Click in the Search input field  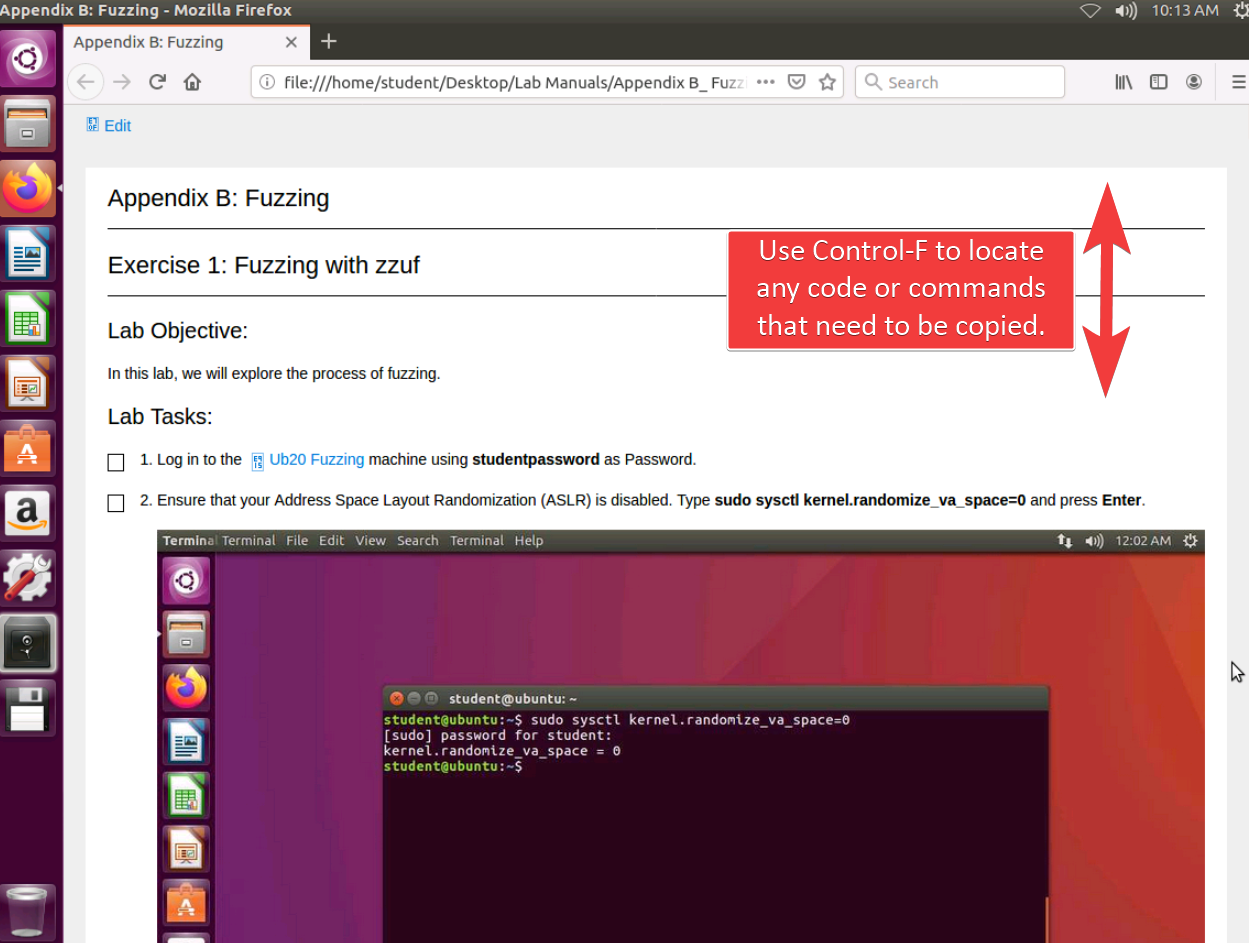[970, 82]
